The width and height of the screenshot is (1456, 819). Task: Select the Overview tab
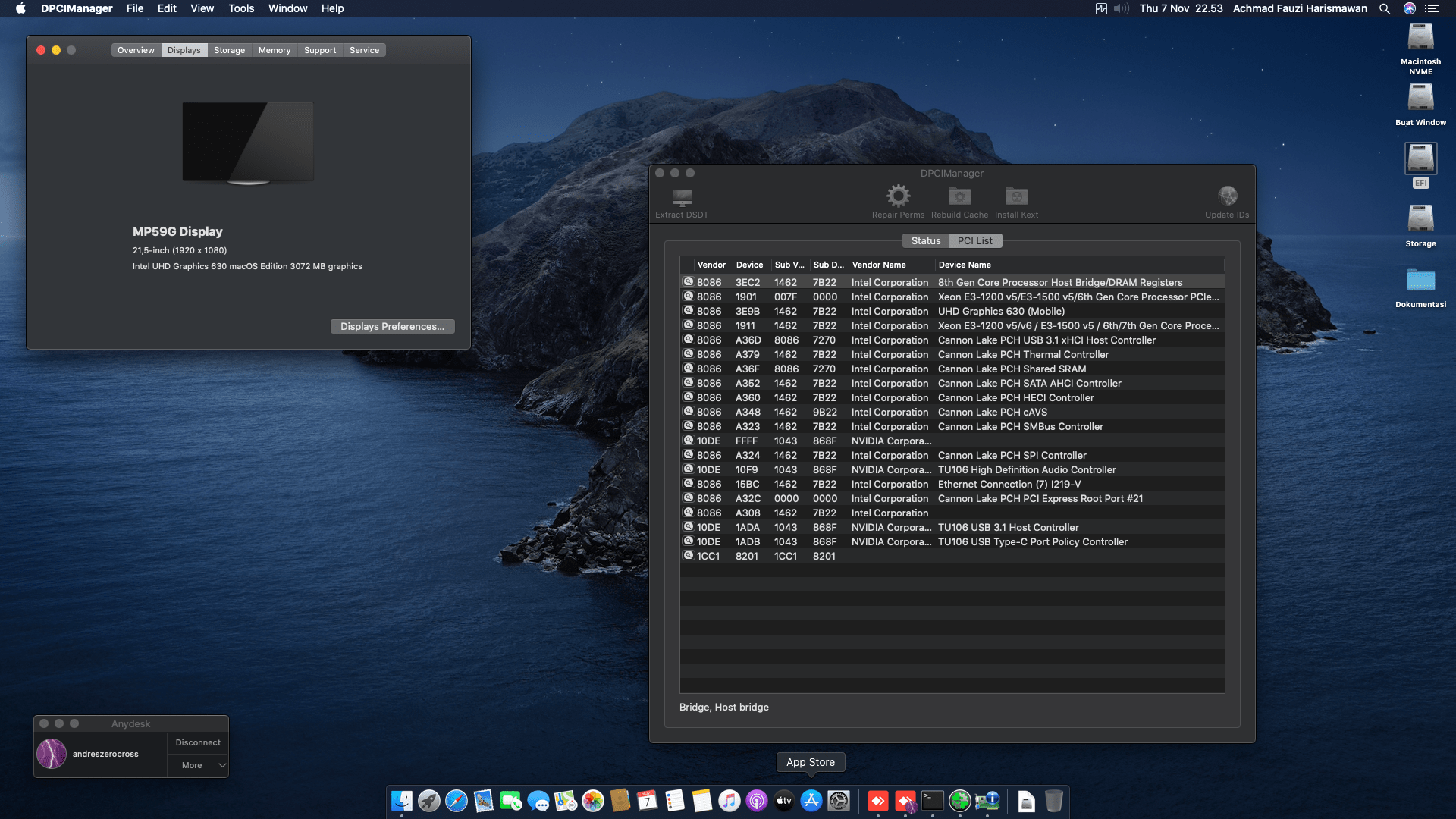tap(136, 49)
